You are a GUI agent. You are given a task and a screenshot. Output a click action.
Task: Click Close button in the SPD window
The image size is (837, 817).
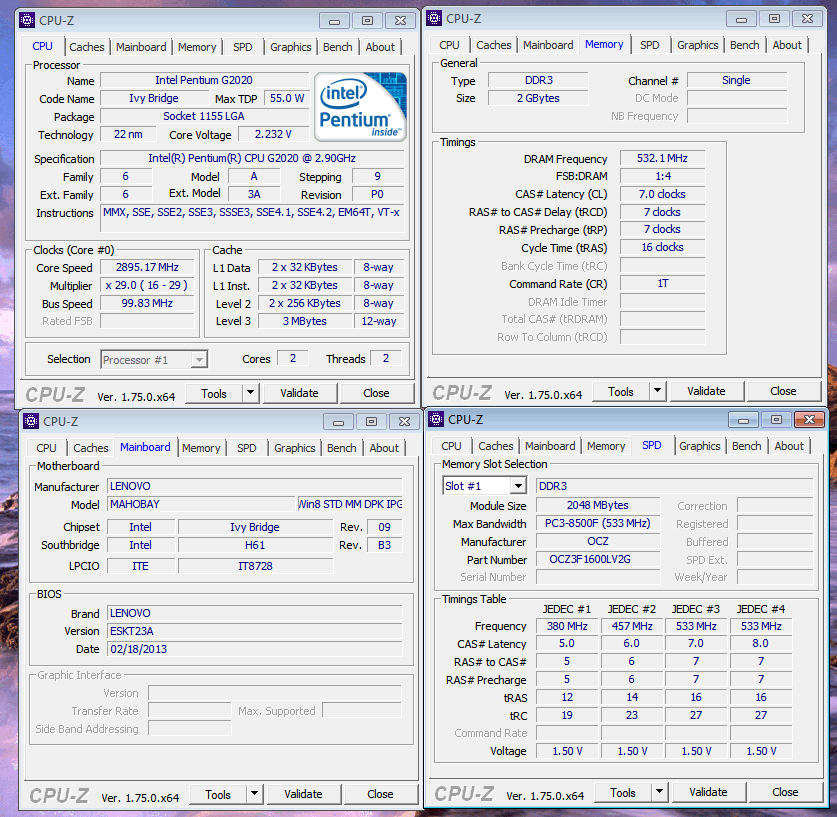pyautogui.click(x=785, y=792)
